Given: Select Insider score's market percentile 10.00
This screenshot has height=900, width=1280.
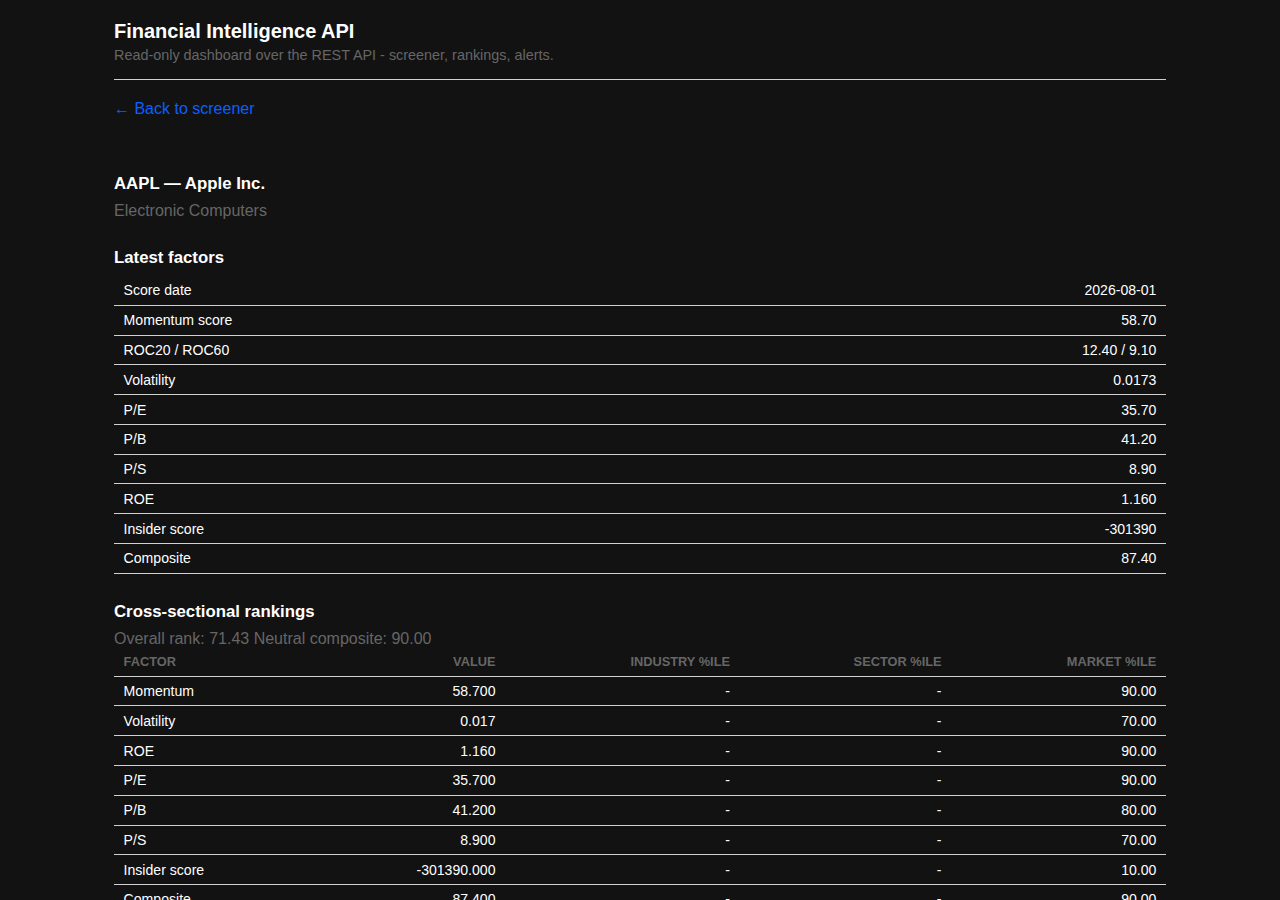Looking at the screenshot, I should click(1138, 870).
